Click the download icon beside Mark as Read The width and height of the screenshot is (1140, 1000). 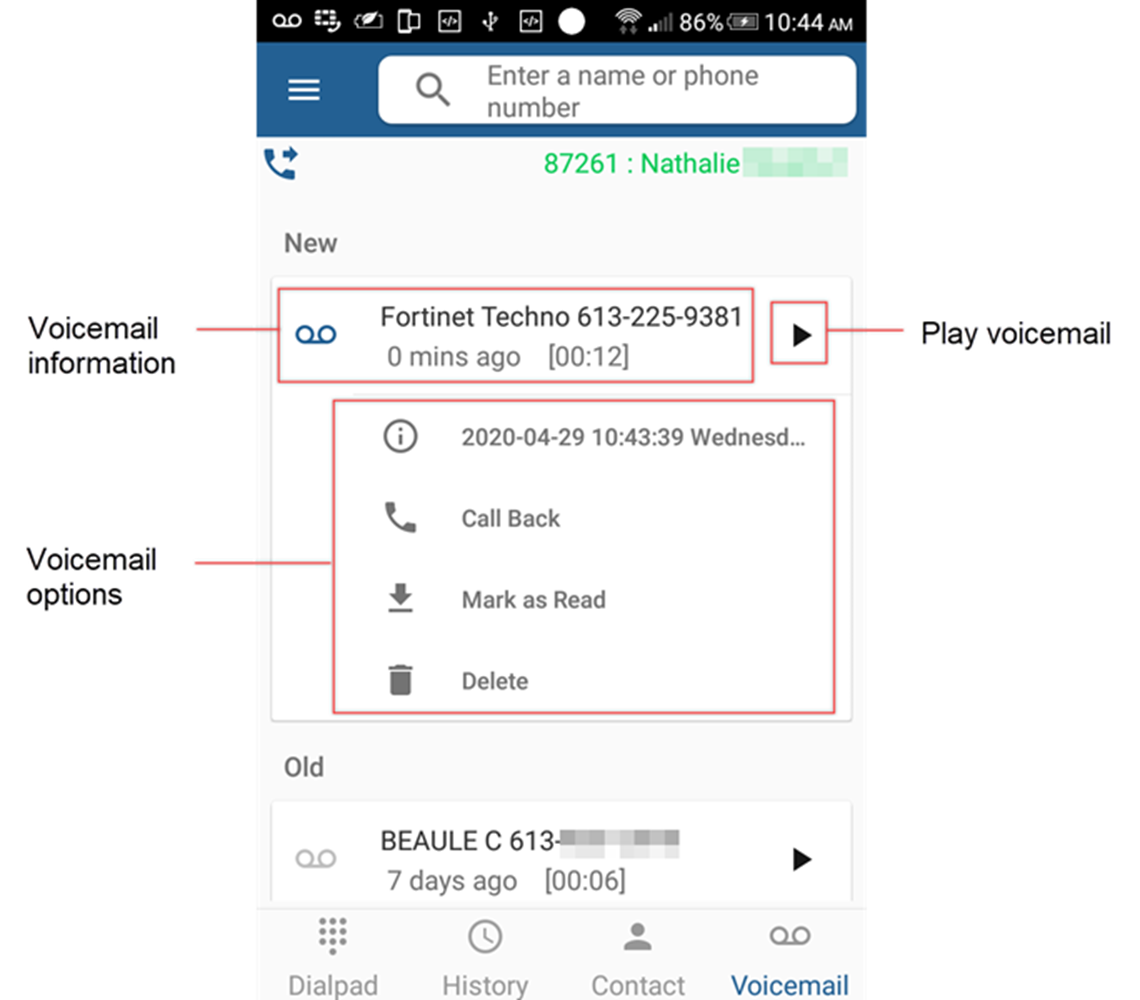click(x=400, y=598)
